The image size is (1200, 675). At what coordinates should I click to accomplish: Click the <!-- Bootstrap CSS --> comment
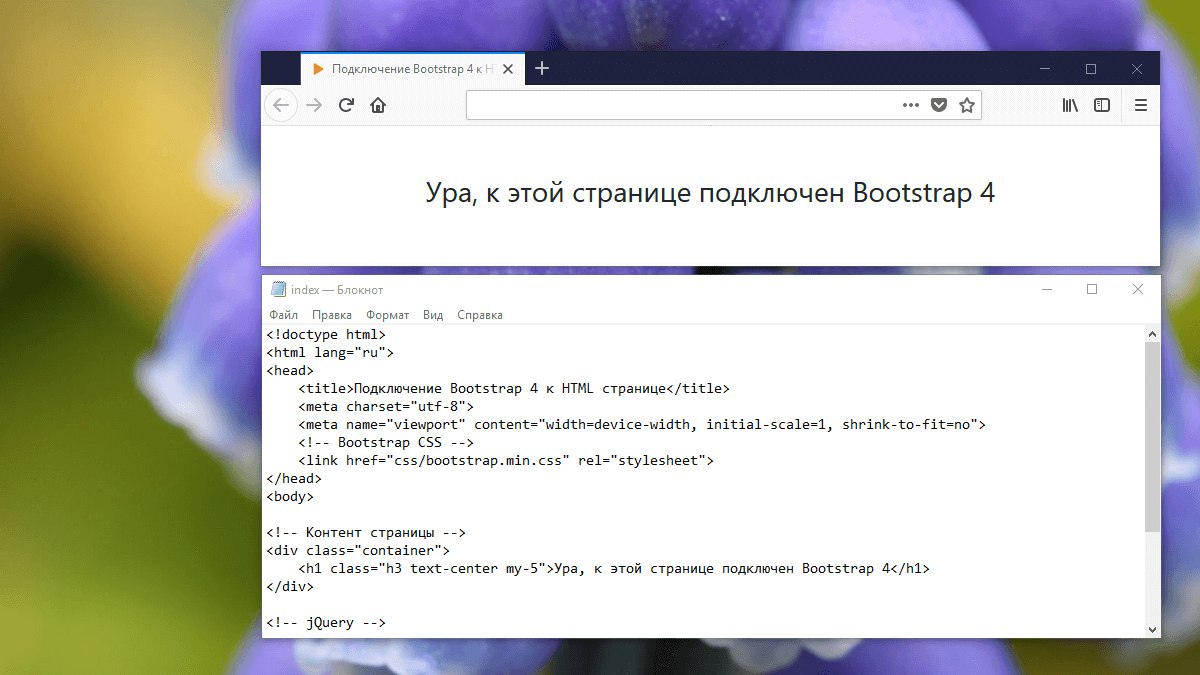click(x=386, y=443)
